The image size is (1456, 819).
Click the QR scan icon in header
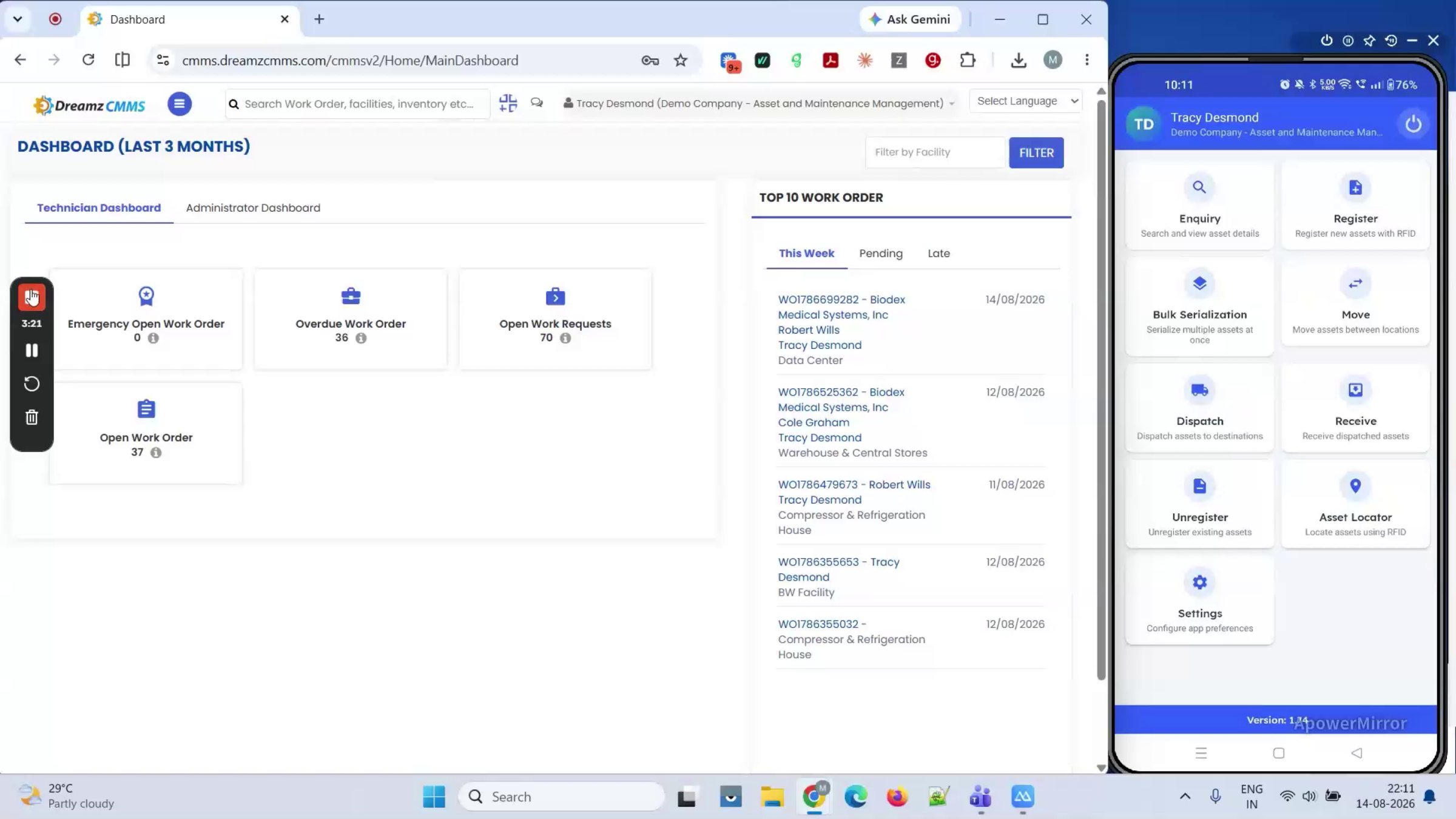[x=508, y=103]
